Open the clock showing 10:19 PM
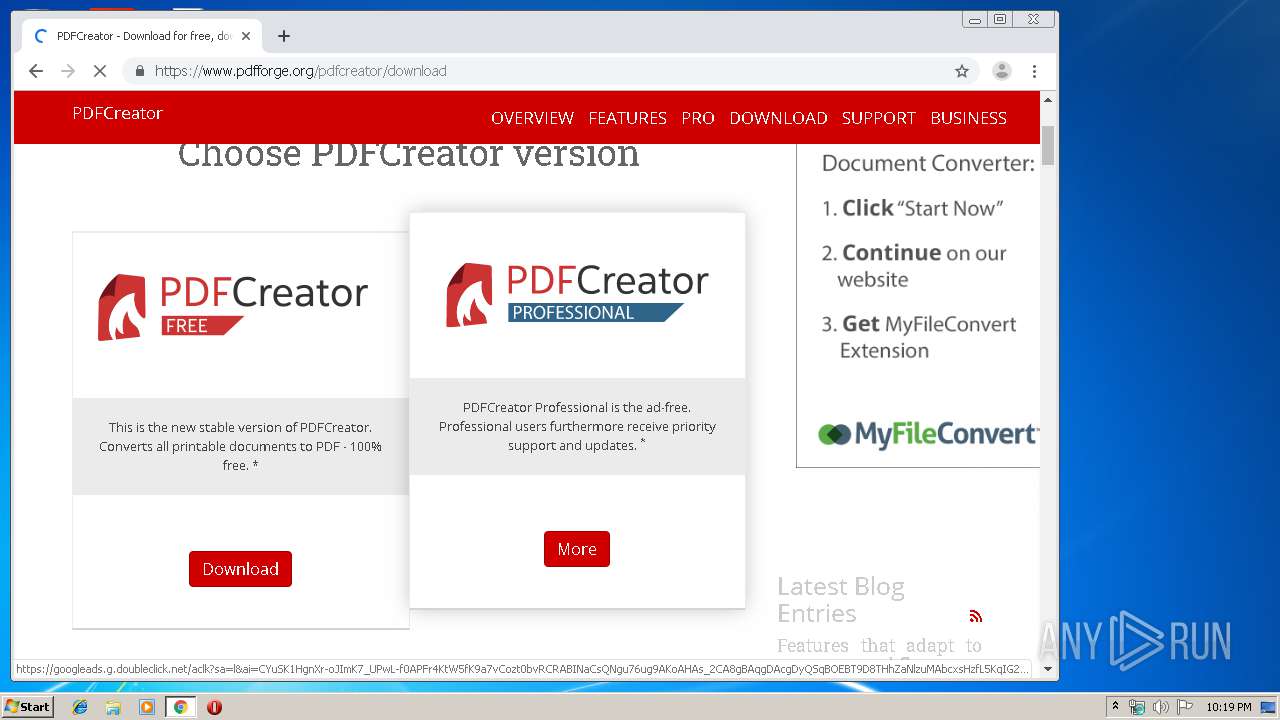 [1229, 707]
